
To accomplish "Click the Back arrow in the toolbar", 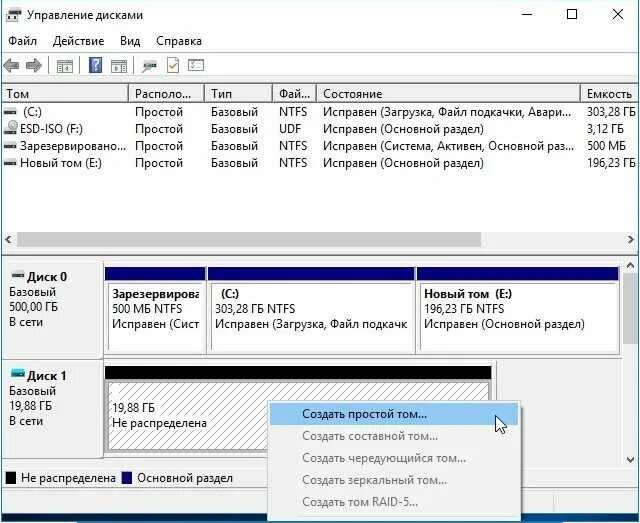I will (x=11, y=65).
